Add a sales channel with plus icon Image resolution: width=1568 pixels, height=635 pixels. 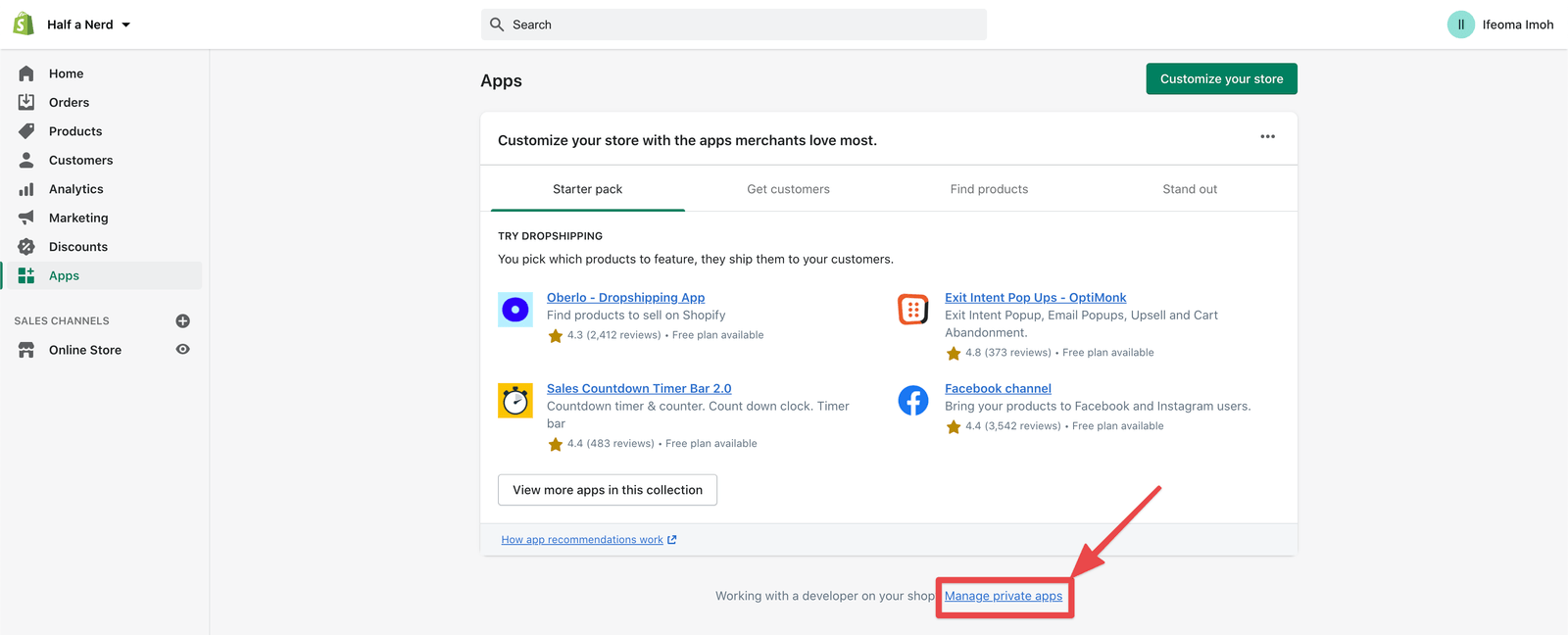[x=182, y=320]
